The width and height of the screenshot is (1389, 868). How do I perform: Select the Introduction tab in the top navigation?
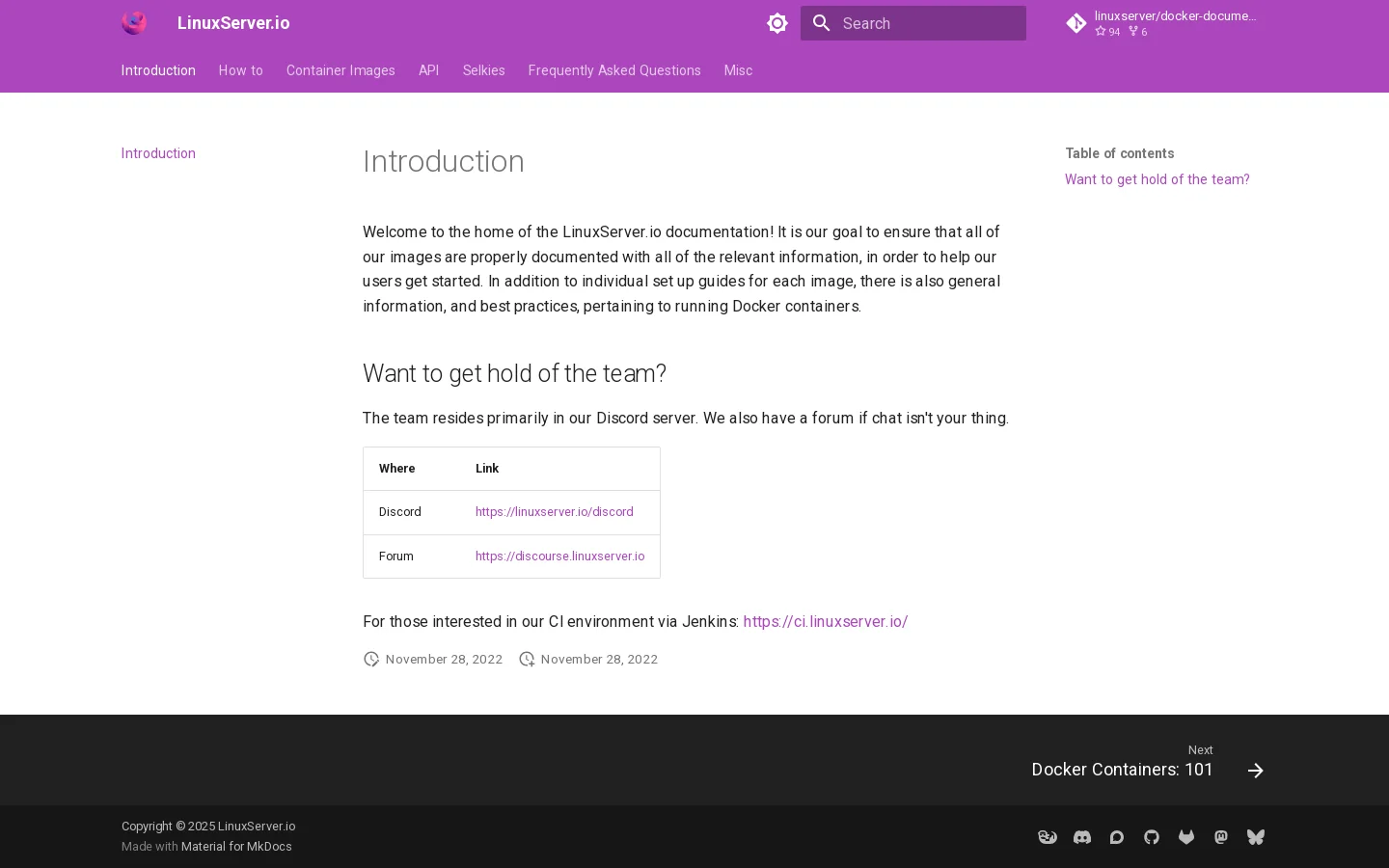(158, 70)
